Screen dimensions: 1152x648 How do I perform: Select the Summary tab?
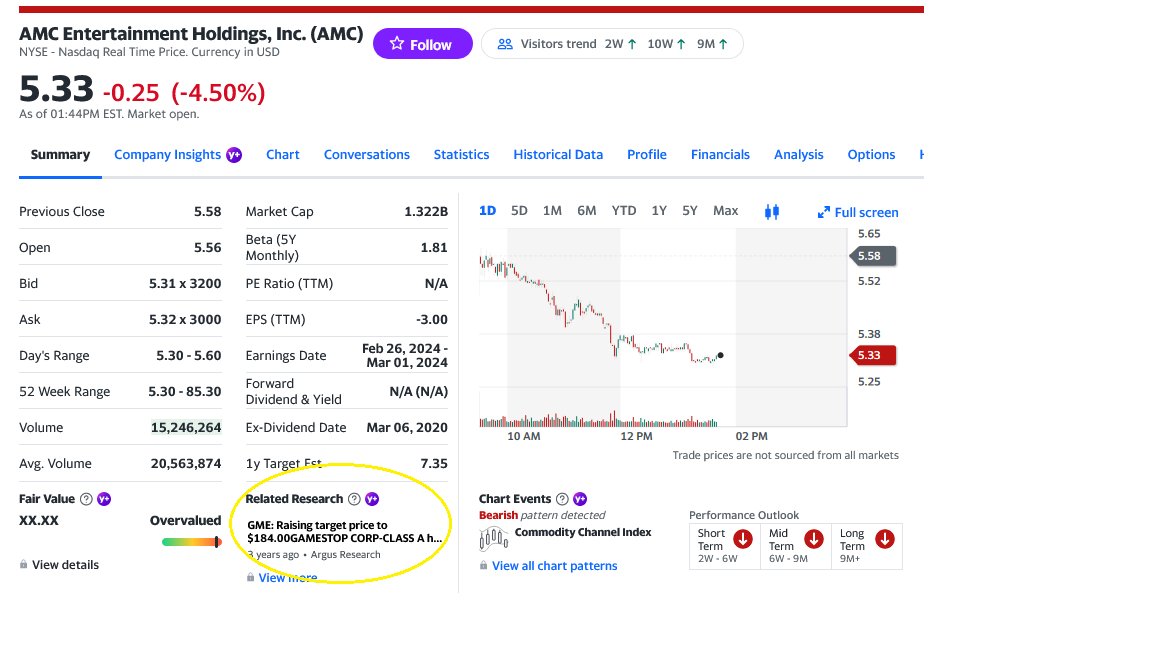[60, 154]
